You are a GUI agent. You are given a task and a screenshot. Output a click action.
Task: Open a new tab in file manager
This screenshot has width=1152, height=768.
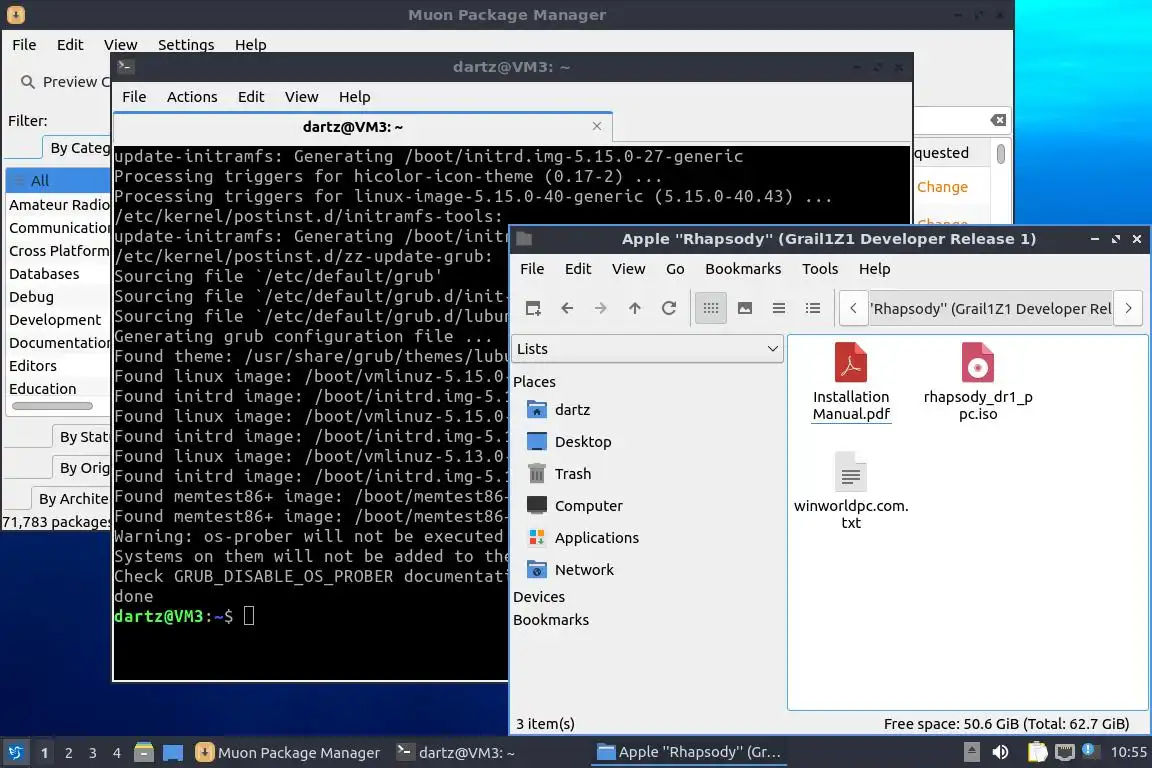[533, 308]
